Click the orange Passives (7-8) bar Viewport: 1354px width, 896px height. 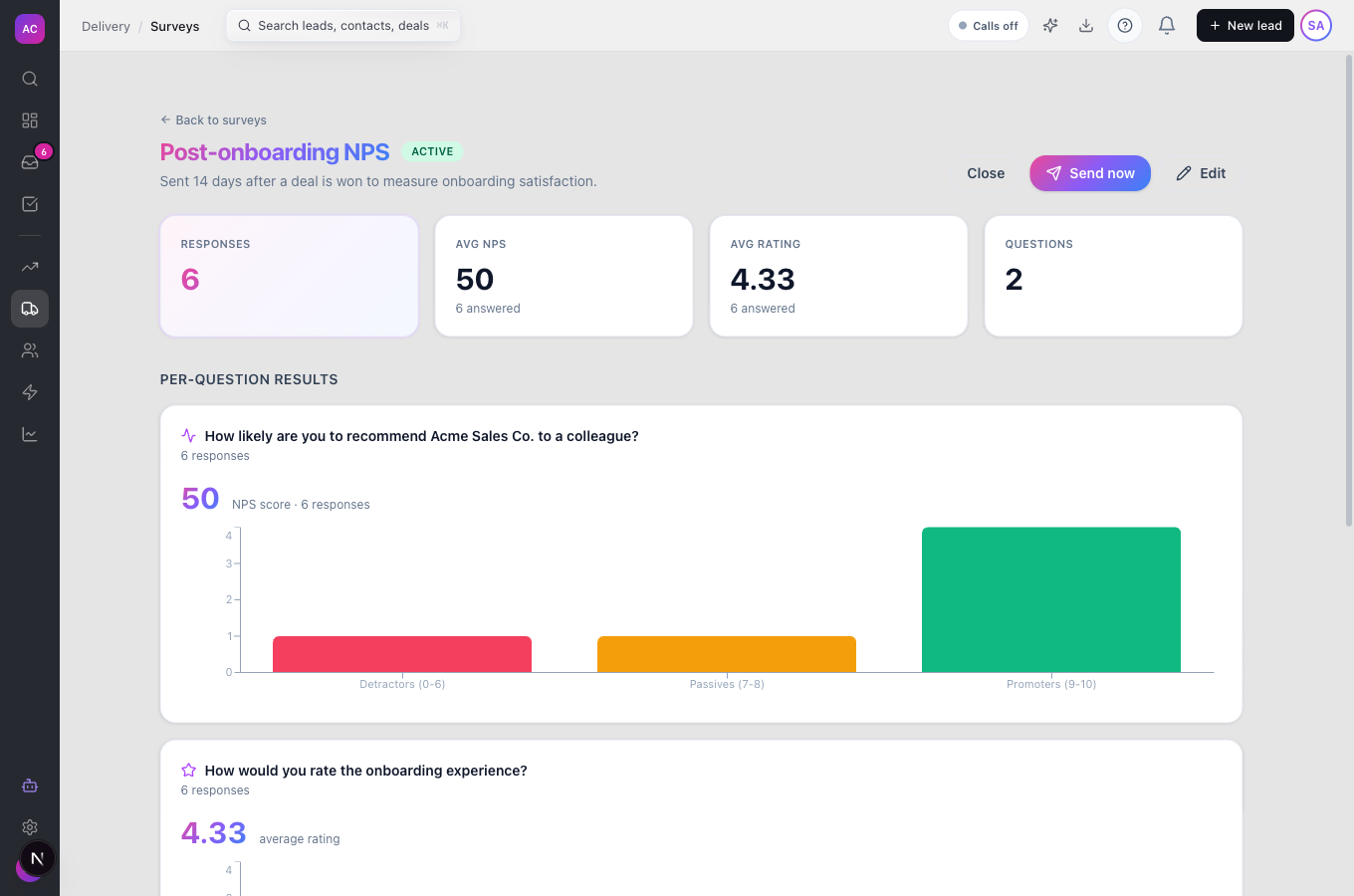(x=727, y=654)
